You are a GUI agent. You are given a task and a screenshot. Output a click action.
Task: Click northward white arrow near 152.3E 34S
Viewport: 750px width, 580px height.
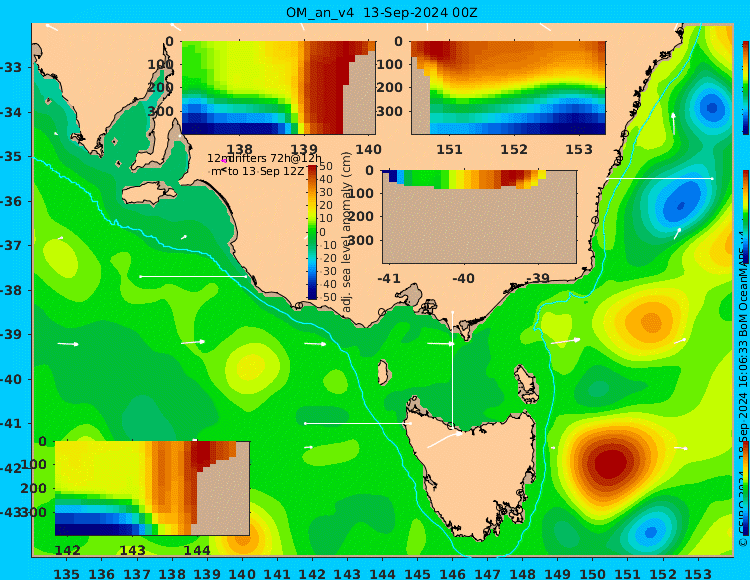click(x=673, y=123)
